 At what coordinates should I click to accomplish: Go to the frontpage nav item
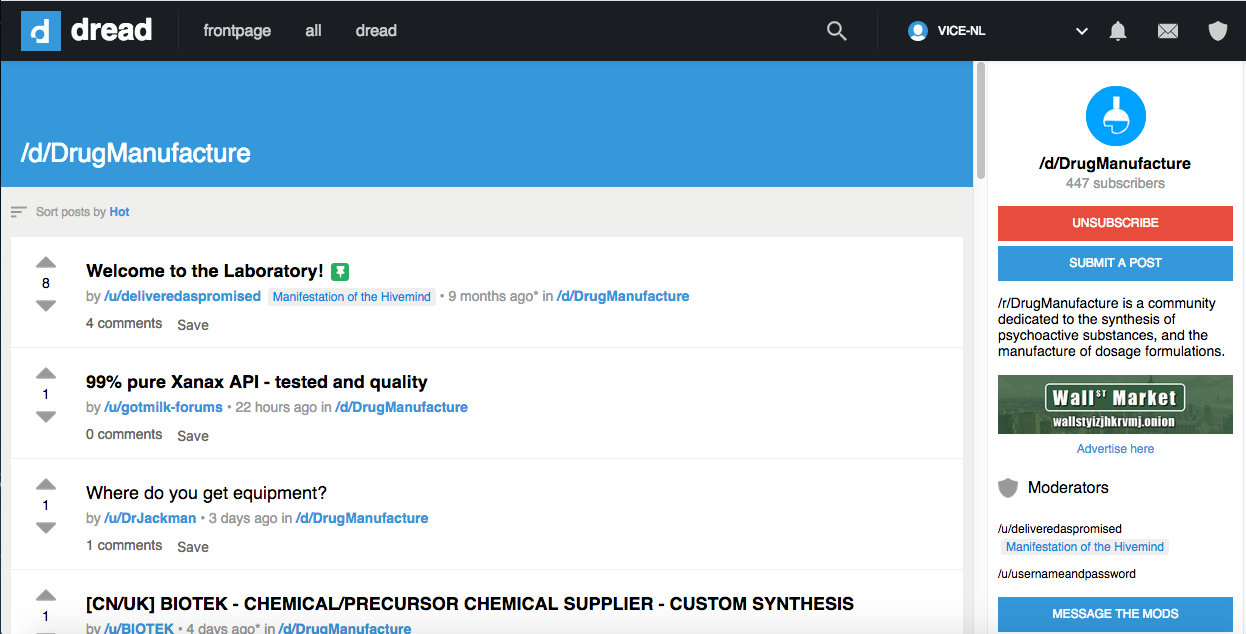click(x=237, y=31)
